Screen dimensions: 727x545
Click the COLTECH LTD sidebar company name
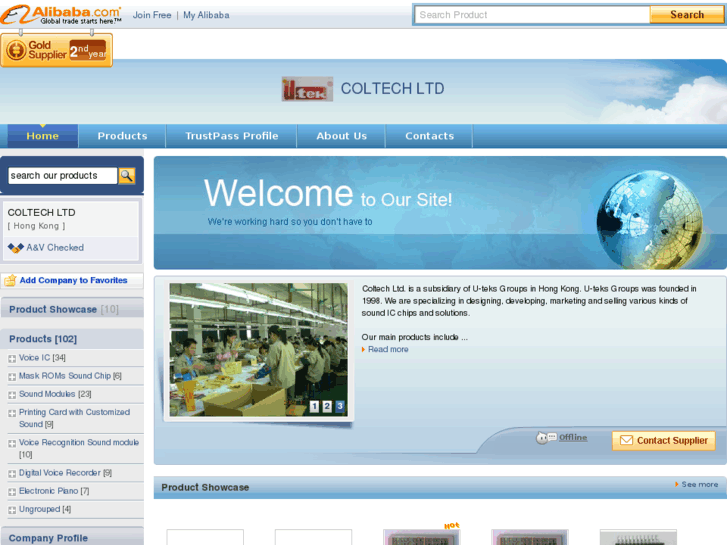click(x=41, y=212)
